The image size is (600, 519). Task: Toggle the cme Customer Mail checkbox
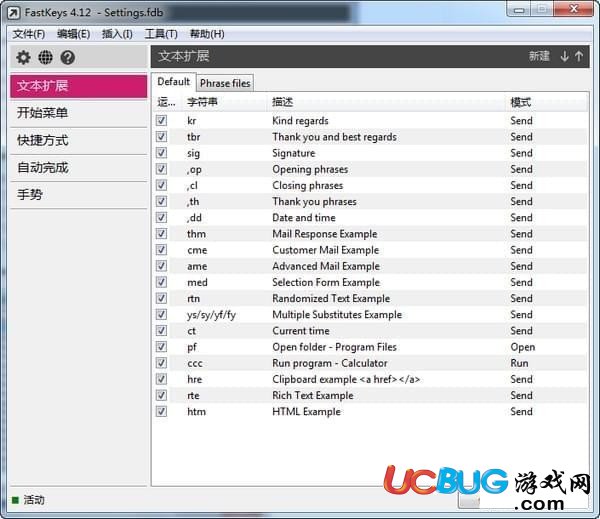[161, 250]
